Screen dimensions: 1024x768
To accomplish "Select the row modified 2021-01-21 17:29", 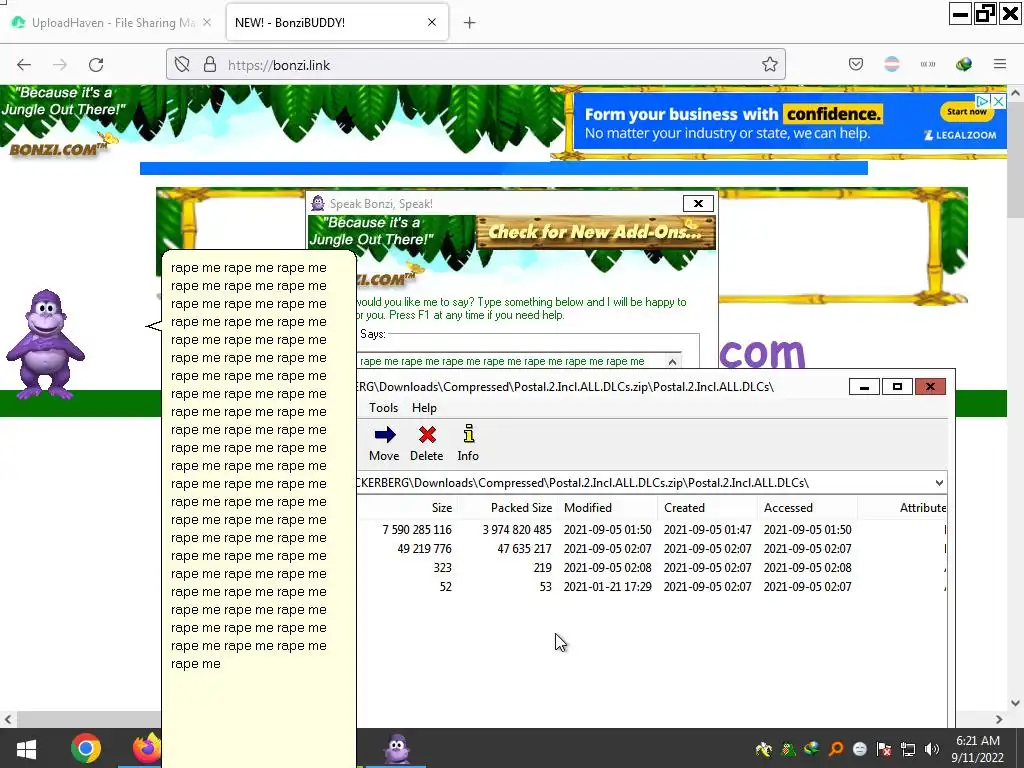I will (x=652, y=586).
